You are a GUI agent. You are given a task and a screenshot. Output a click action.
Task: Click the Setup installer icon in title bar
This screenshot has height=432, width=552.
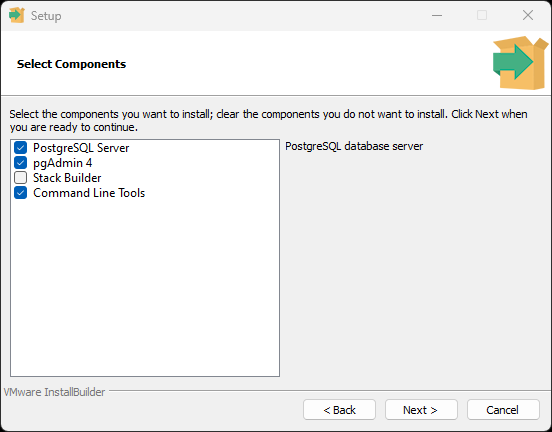point(17,15)
